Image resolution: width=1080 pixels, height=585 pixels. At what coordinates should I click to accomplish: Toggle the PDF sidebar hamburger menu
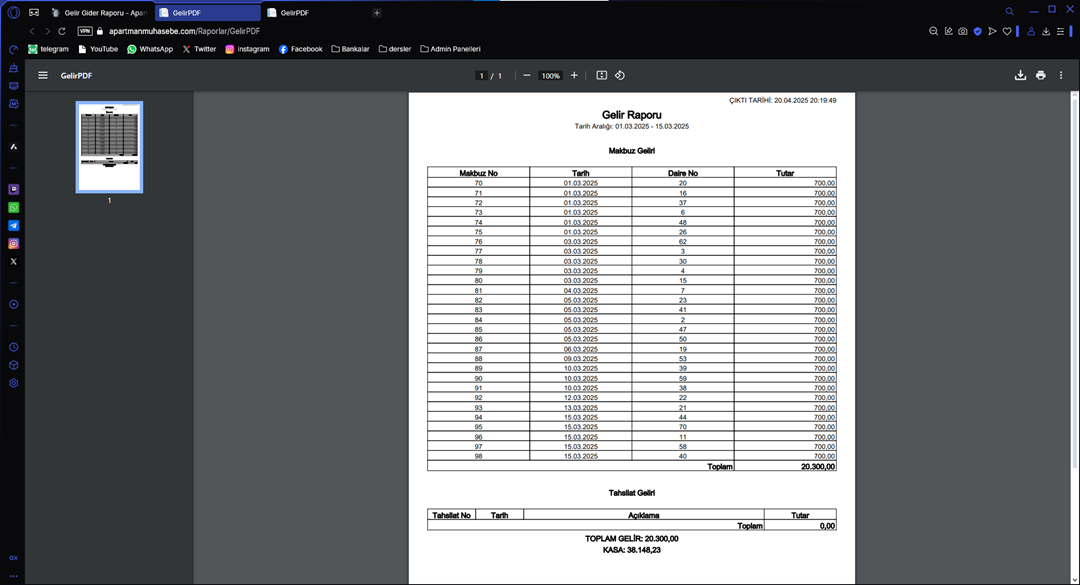click(x=43, y=75)
